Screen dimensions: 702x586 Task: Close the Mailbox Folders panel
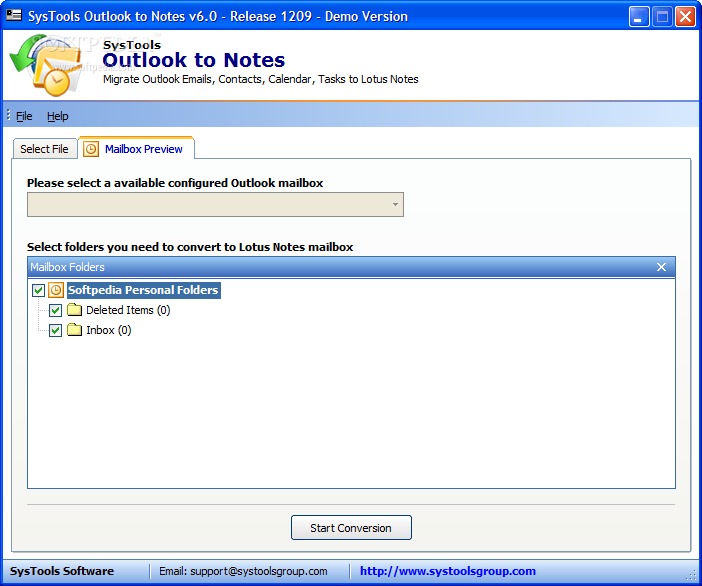(x=661, y=267)
